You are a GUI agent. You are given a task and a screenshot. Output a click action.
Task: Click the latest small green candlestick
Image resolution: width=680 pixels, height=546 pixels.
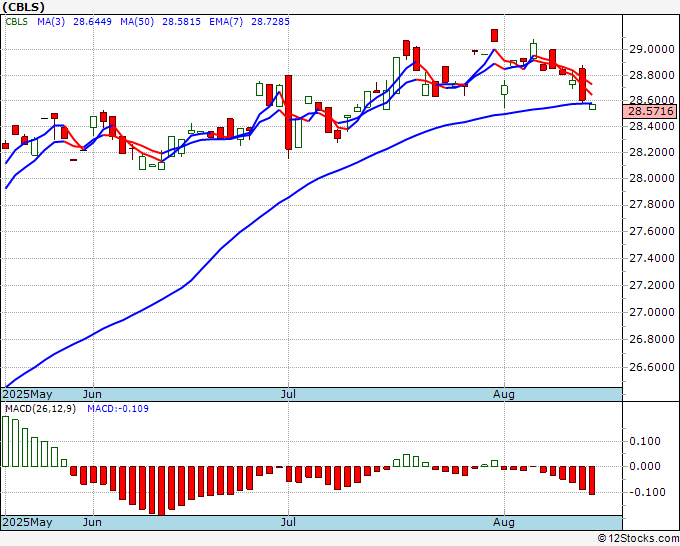pyautogui.click(x=592, y=107)
